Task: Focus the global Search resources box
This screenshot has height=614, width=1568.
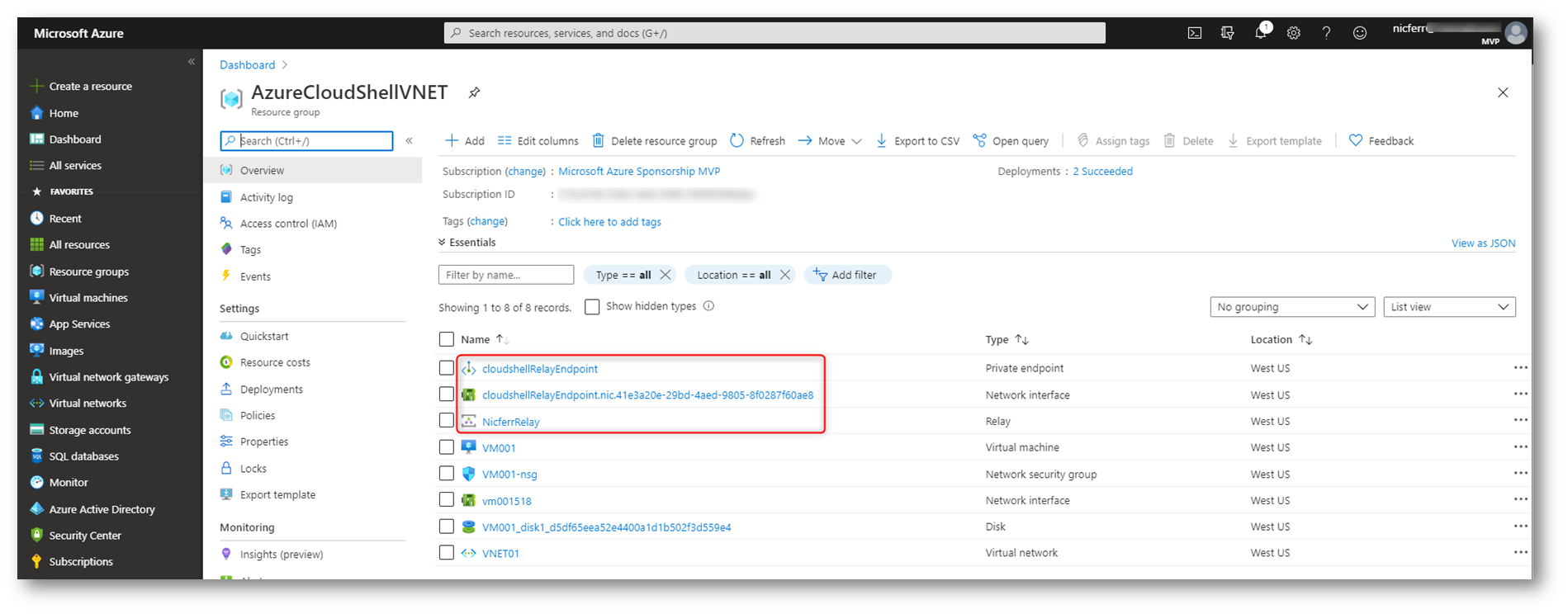Action: [x=775, y=33]
